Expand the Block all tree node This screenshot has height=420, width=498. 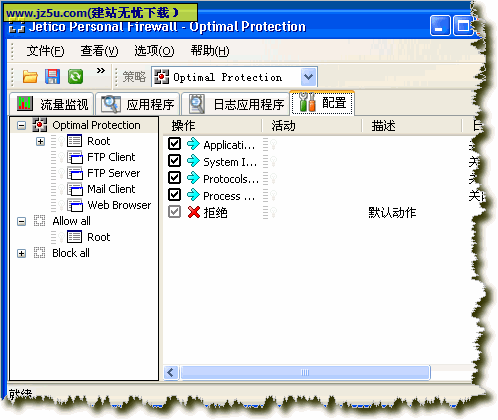(22, 253)
